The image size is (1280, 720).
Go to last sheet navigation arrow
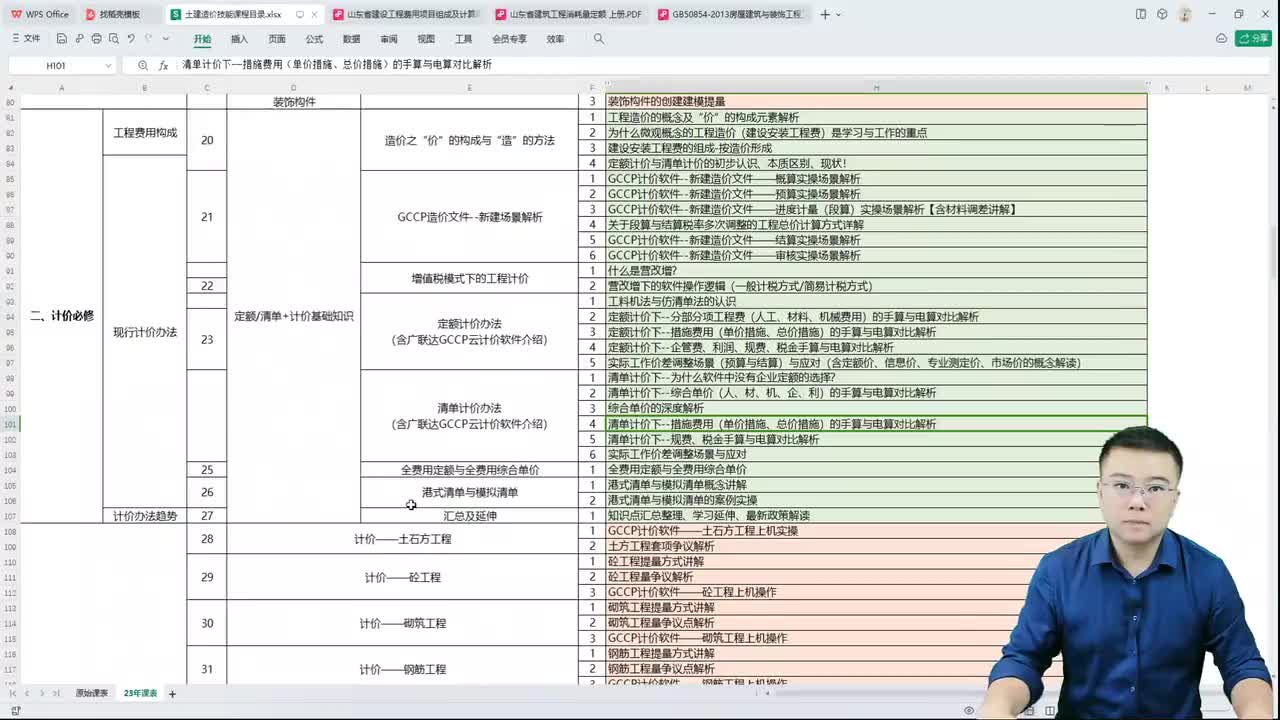[55, 693]
